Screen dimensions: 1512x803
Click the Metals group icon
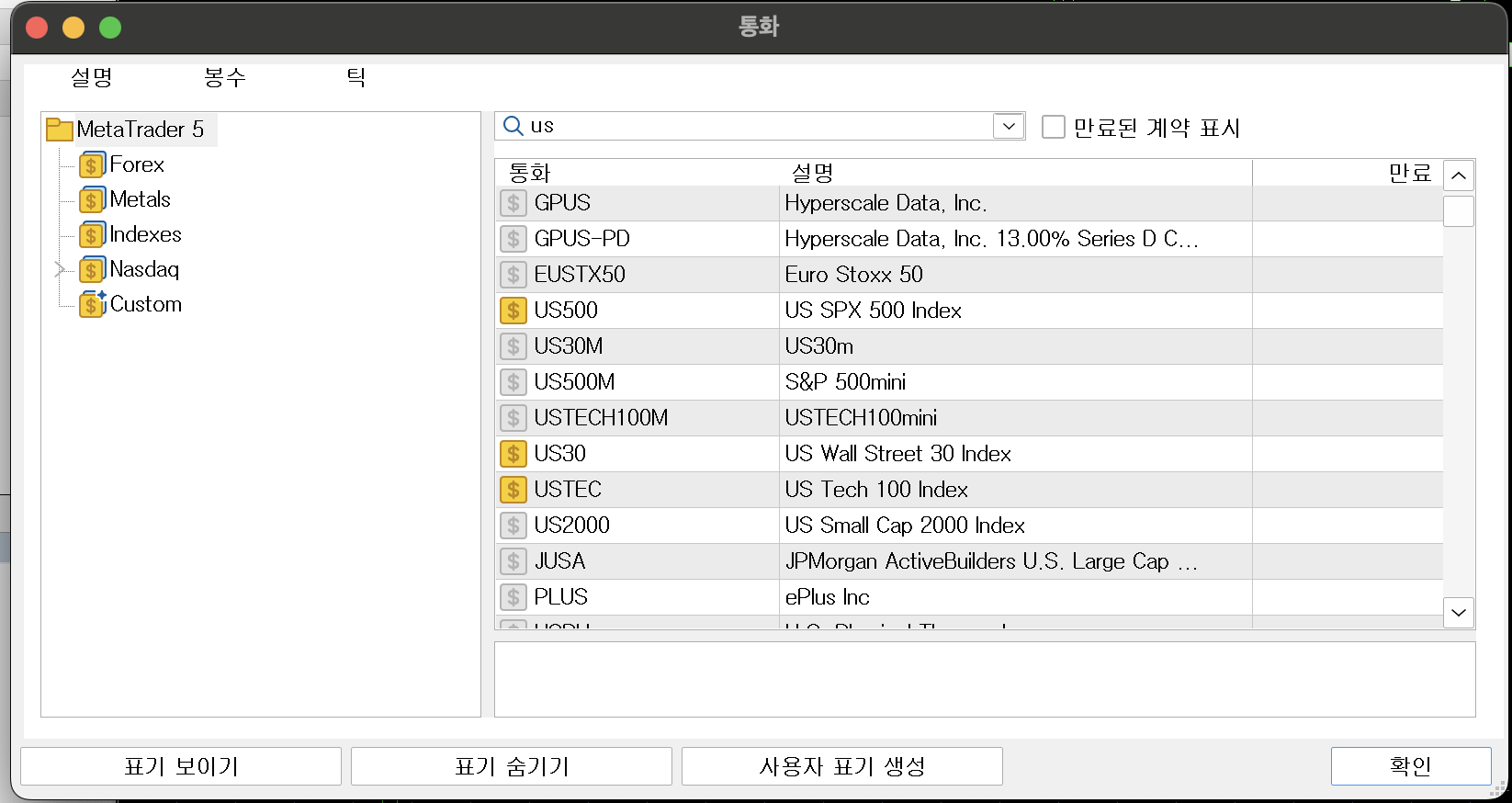92,200
